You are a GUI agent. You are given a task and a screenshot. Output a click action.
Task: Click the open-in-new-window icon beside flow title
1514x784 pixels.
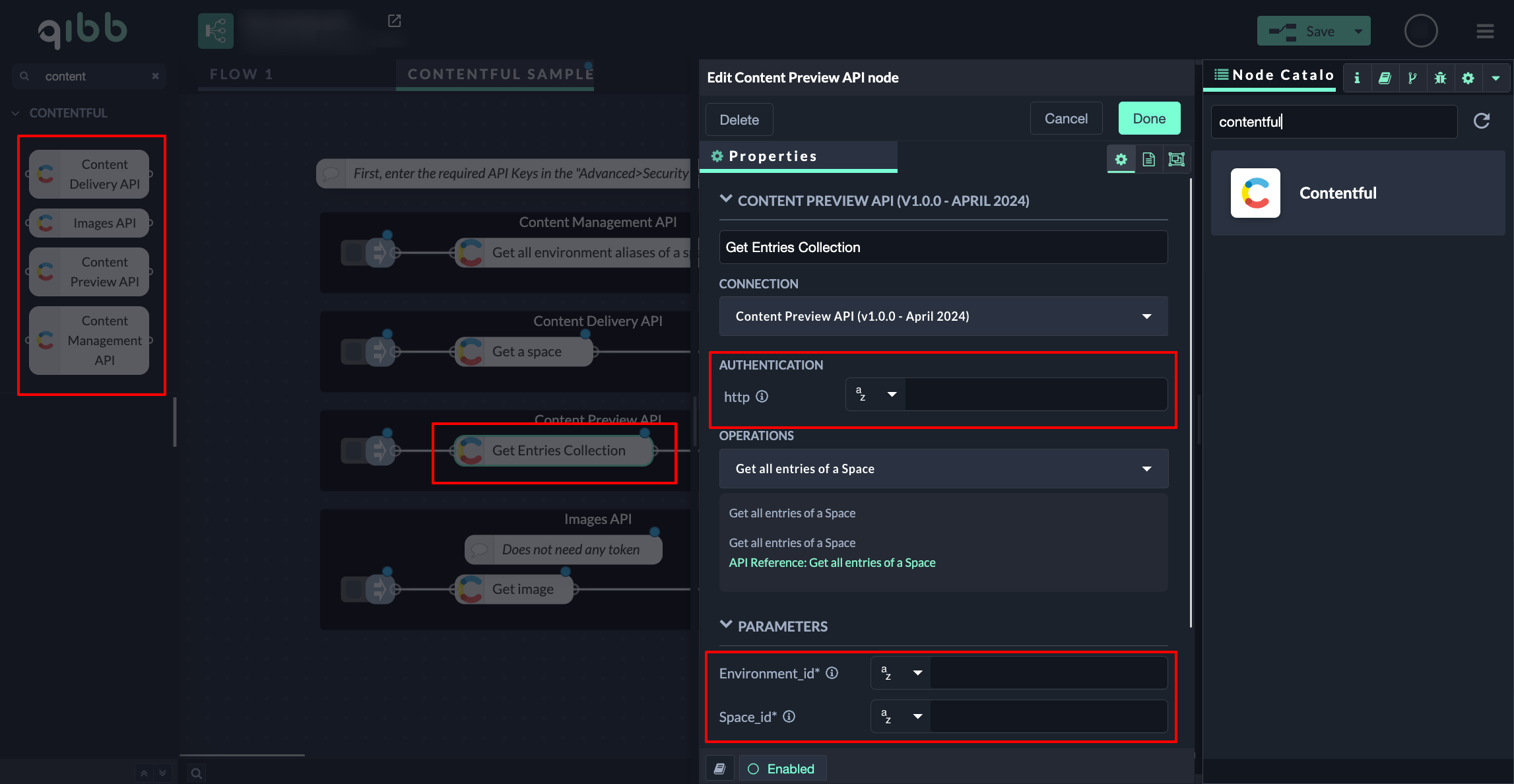(394, 21)
